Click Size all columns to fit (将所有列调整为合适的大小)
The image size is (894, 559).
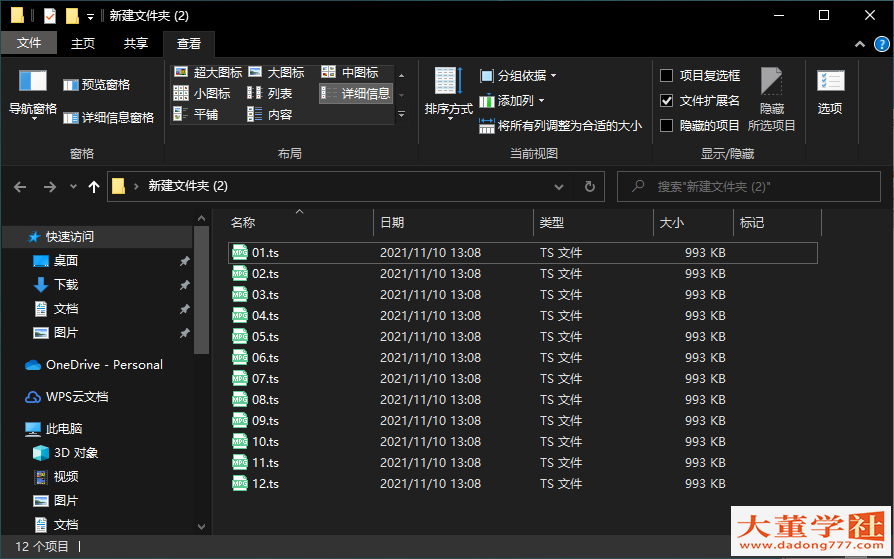click(560, 126)
